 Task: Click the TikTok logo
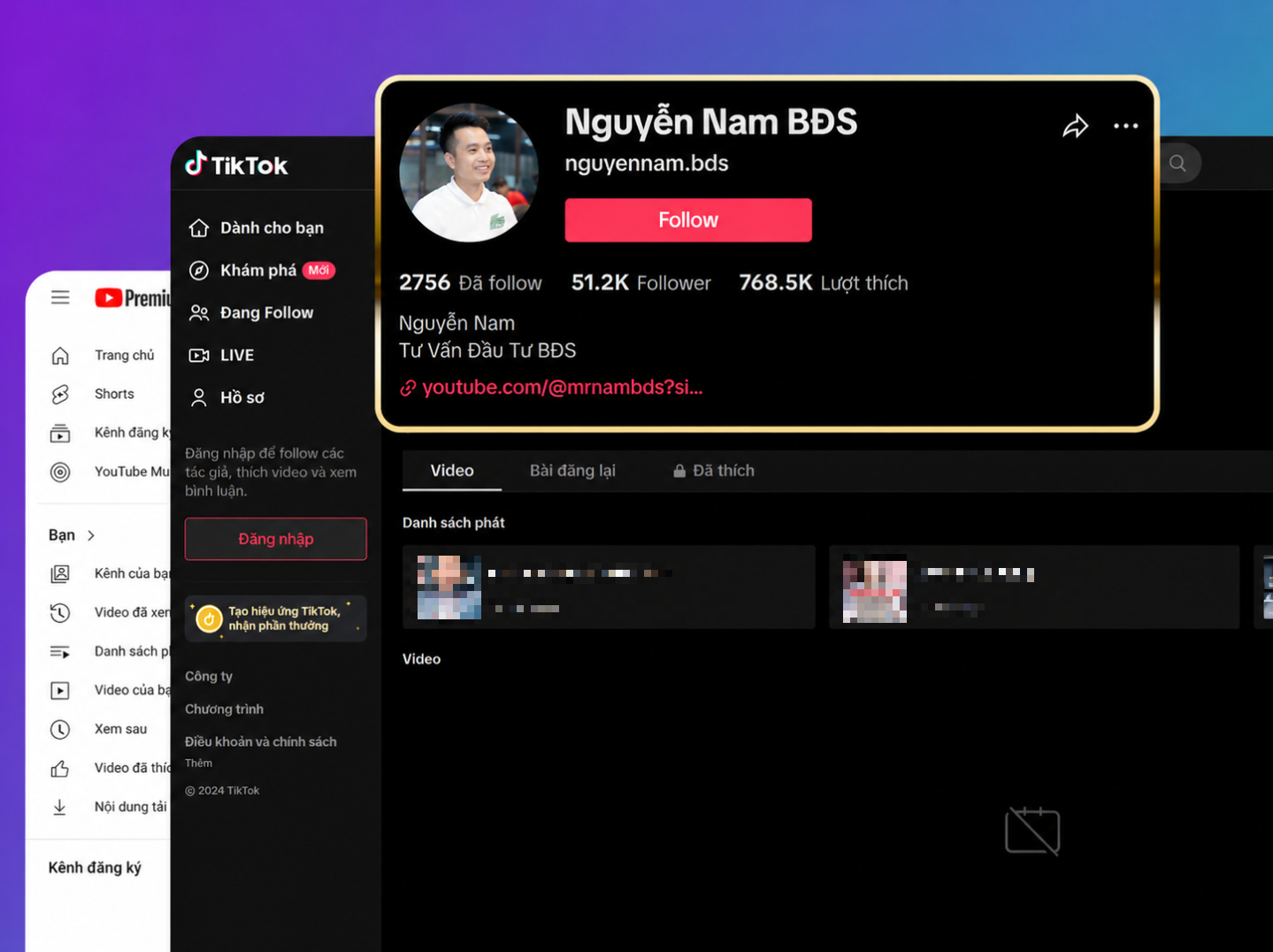coord(236,165)
